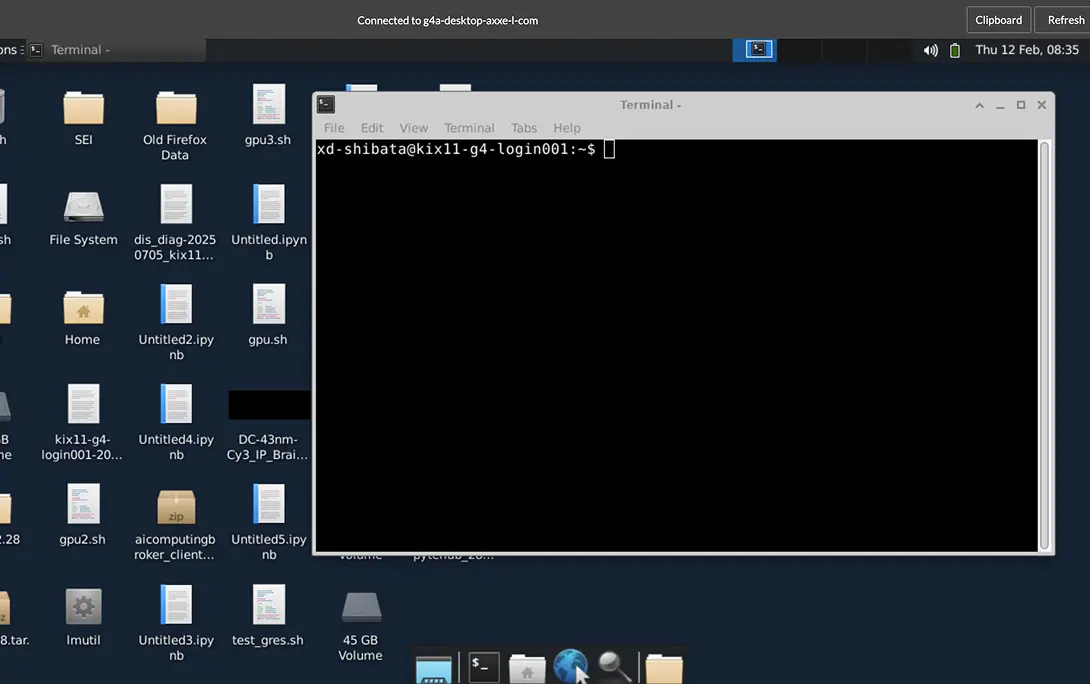Open the Tabs menu in Terminal

524,128
